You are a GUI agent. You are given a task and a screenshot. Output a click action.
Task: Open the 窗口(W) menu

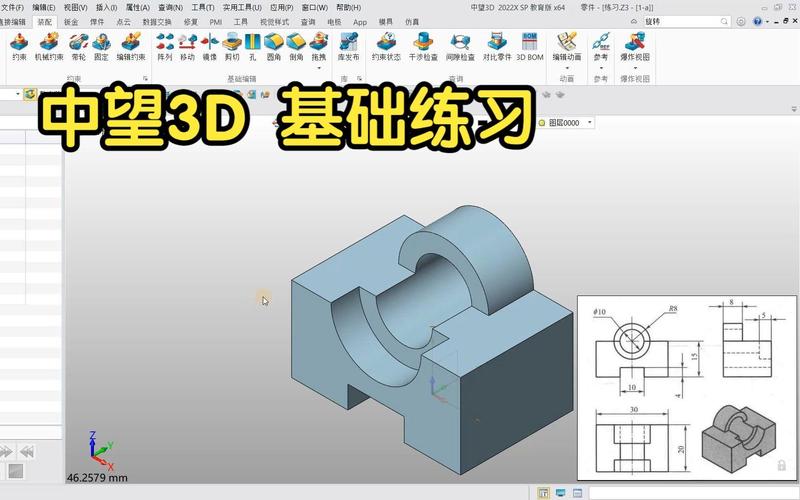tap(314, 8)
